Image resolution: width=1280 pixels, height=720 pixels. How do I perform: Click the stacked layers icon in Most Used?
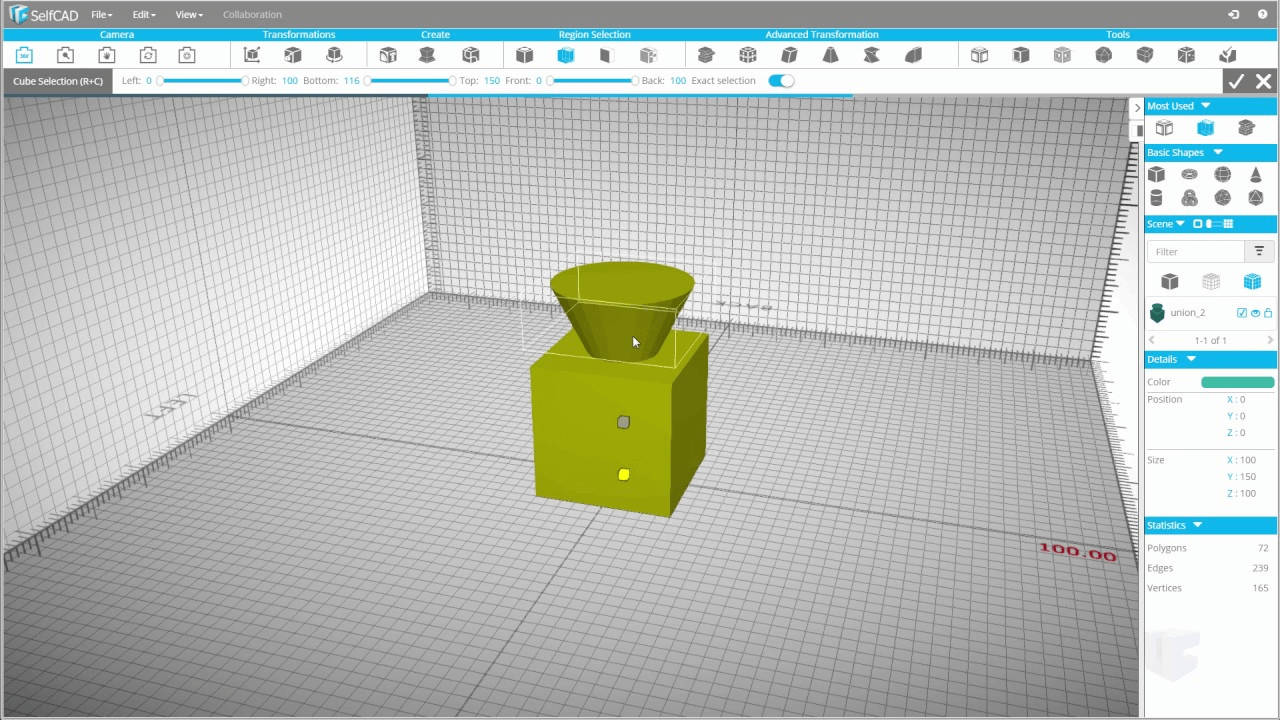[x=1246, y=128]
